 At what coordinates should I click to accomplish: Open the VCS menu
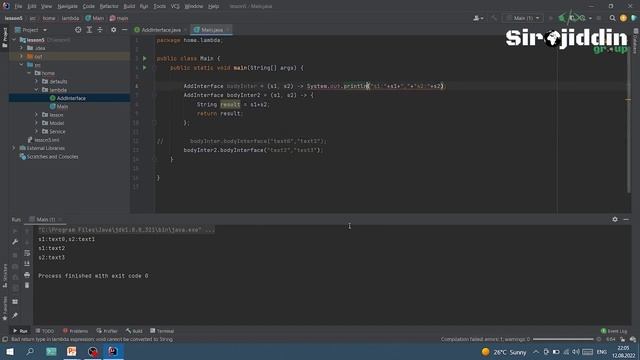tap(175, 6)
